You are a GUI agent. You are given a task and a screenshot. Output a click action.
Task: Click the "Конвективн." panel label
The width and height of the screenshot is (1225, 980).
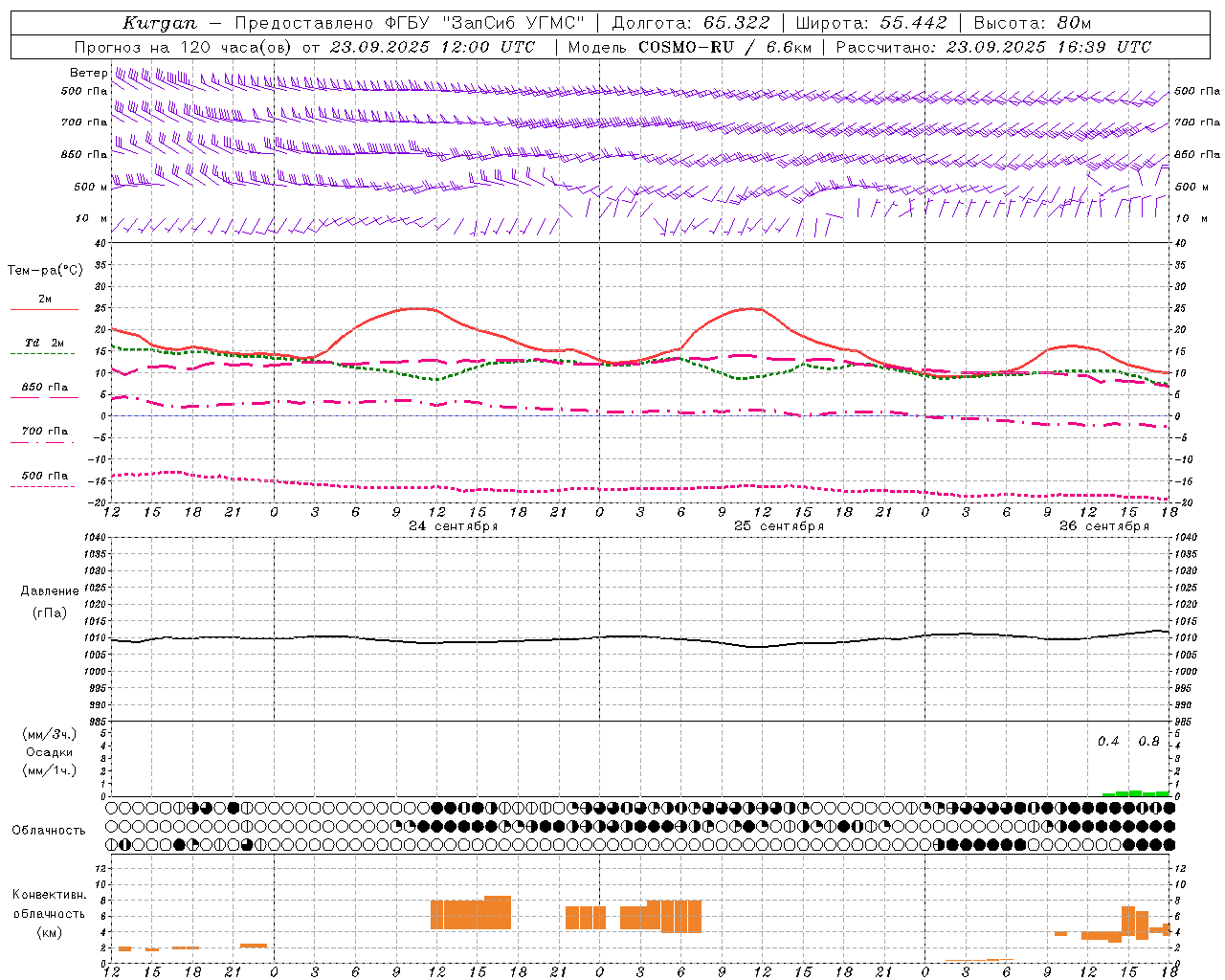click(x=50, y=895)
